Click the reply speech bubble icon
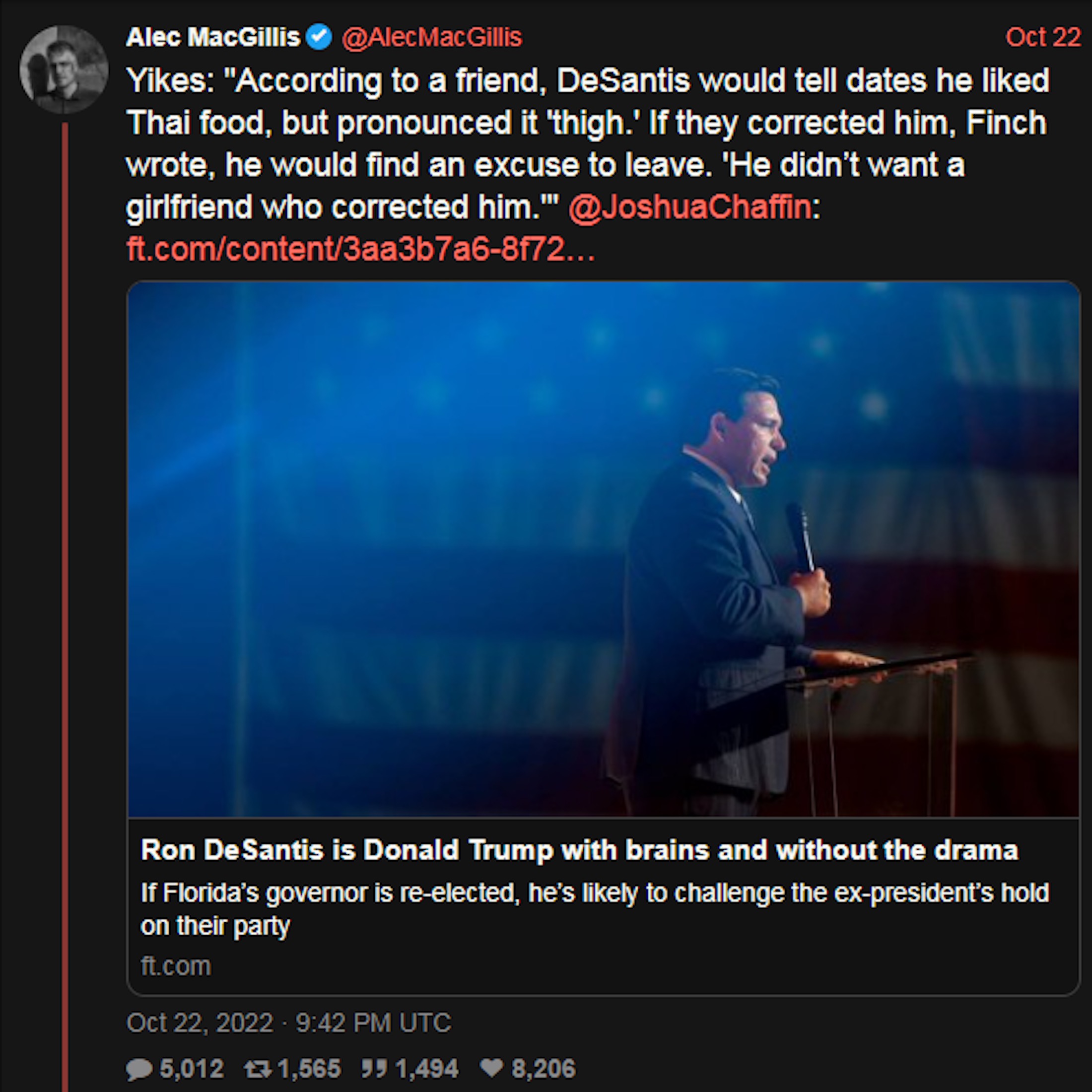This screenshot has width=1092, height=1092. click(139, 1069)
